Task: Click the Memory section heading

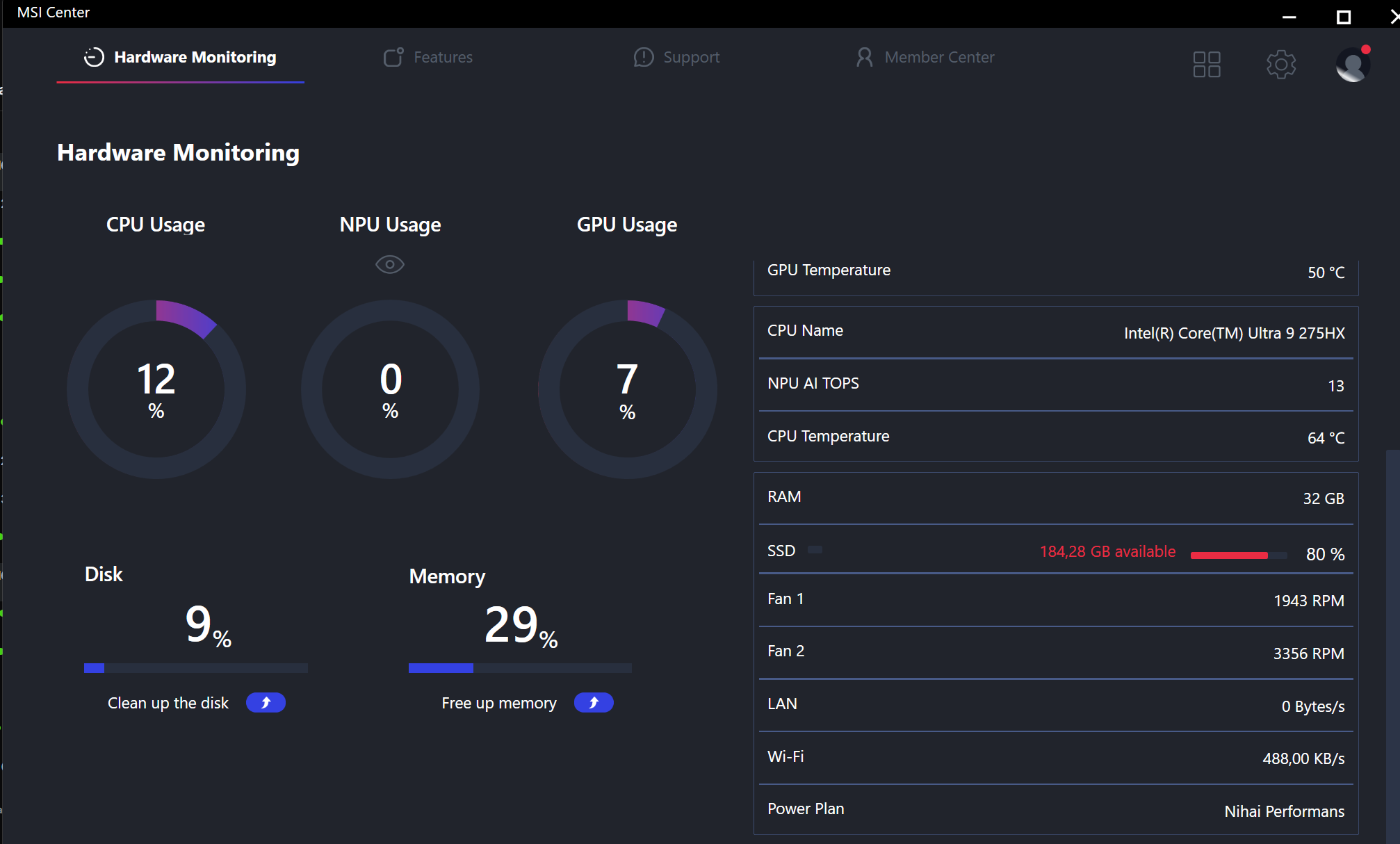Action: click(447, 576)
